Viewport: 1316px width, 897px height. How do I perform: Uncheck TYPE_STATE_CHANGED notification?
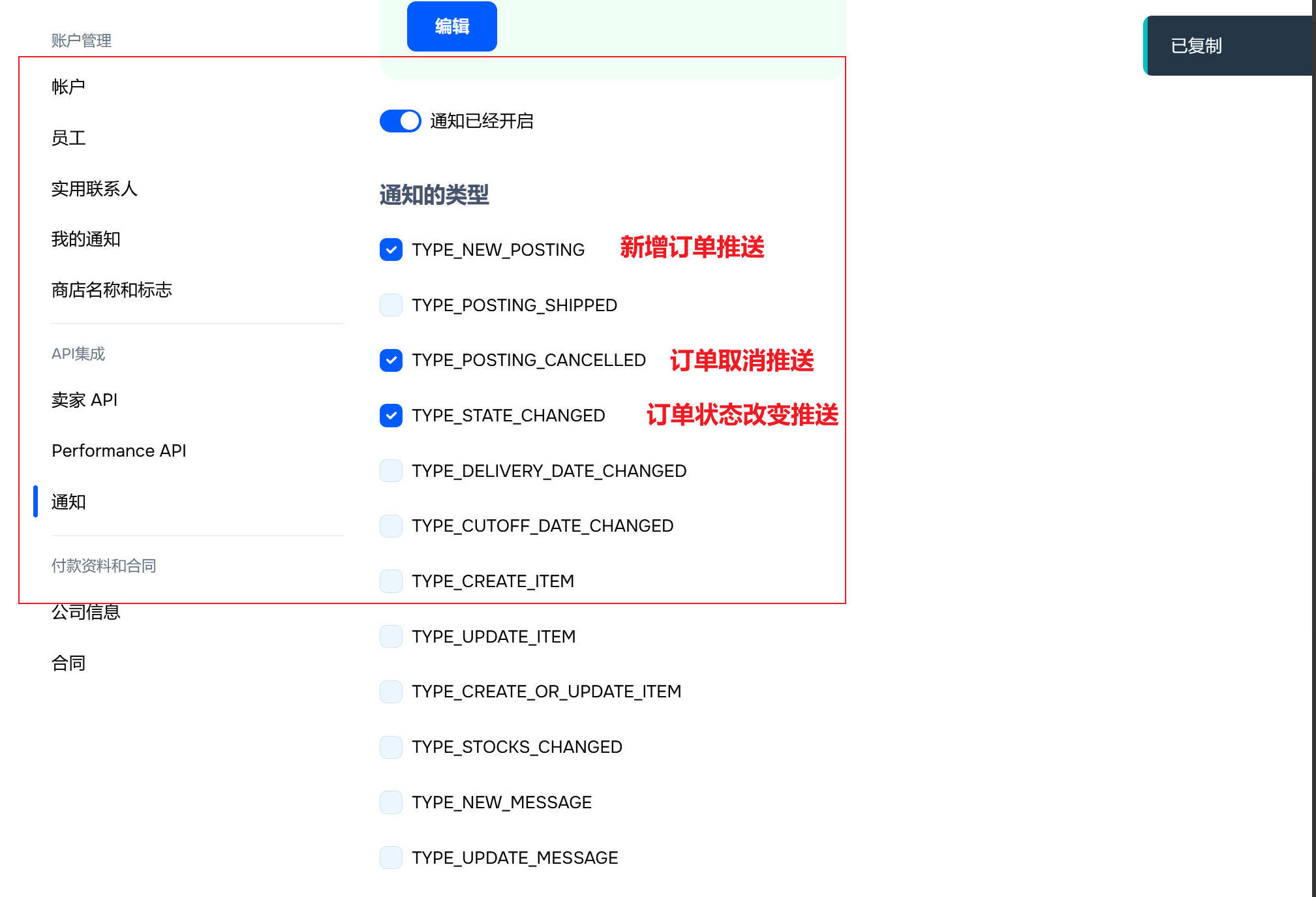tap(390, 416)
